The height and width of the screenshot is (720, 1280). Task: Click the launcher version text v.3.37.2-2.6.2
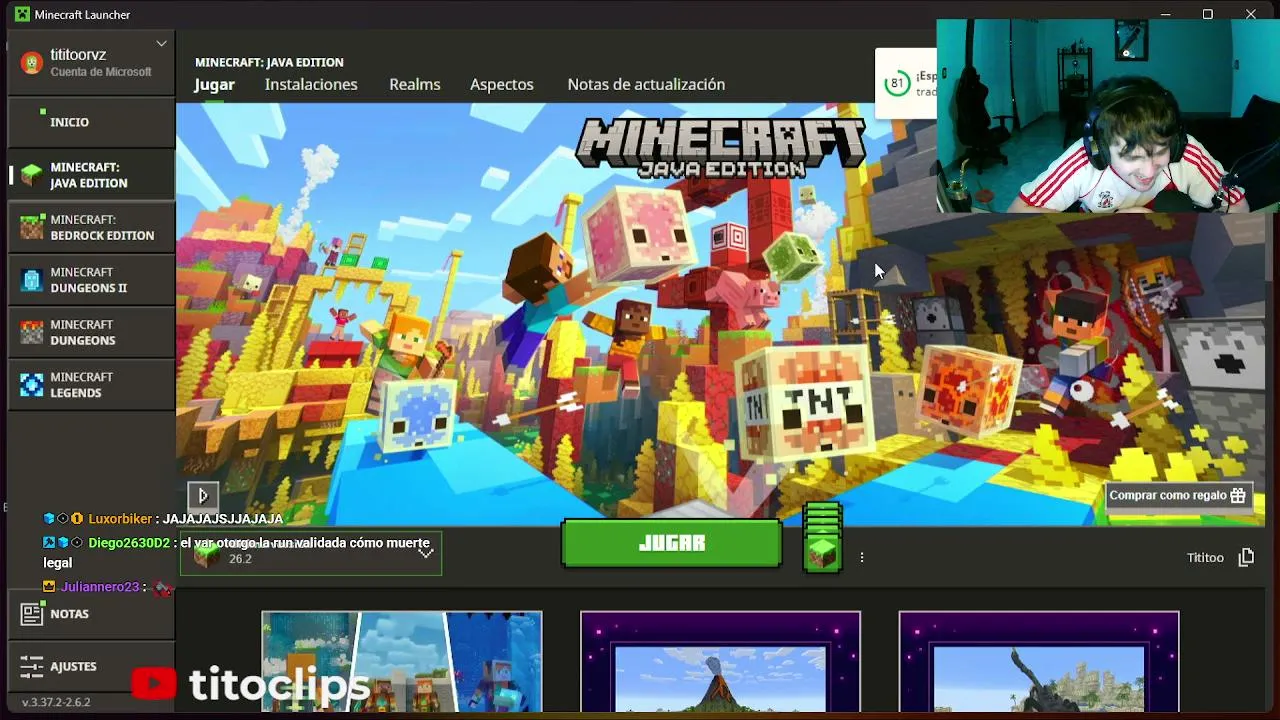56,702
